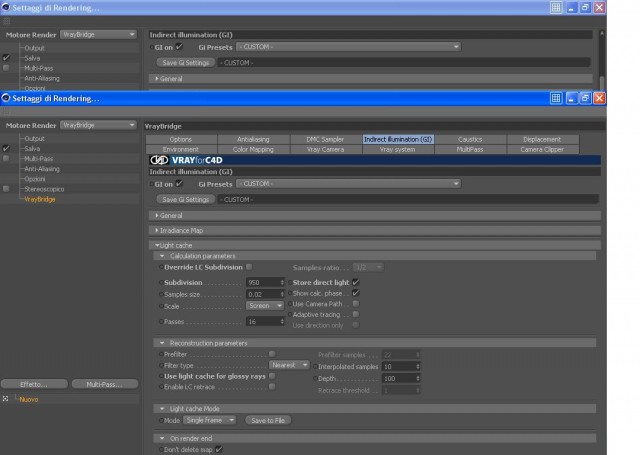The height and width of the screenshot is (455, 640).
Task: Collapse Light cache Mode group
Action: coord(375,408)
